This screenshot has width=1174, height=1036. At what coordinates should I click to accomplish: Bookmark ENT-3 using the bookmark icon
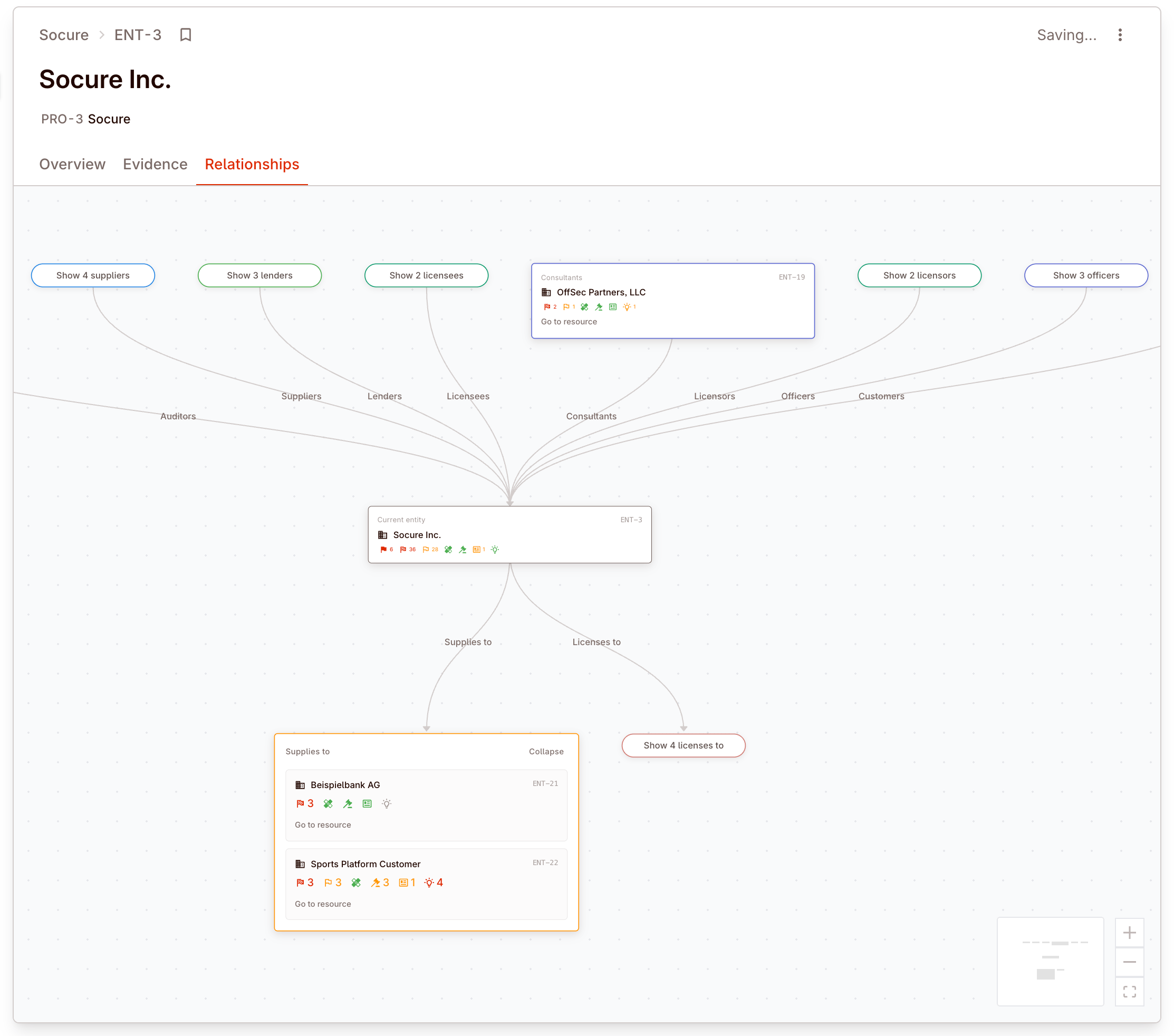186,35
